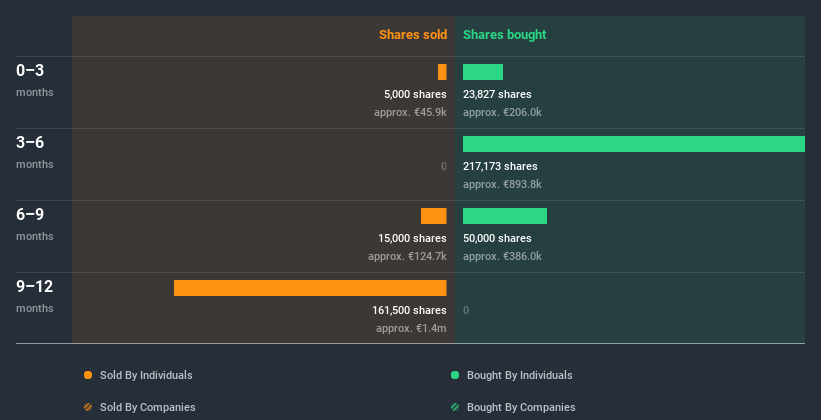Click the striped Bought By Companies legend icon
The image size is (821, 420).
click(455, 407)
